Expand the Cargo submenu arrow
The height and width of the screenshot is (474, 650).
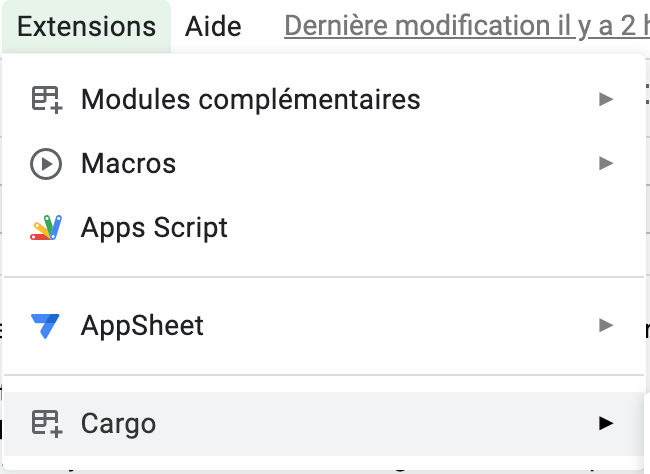[604, 423]
